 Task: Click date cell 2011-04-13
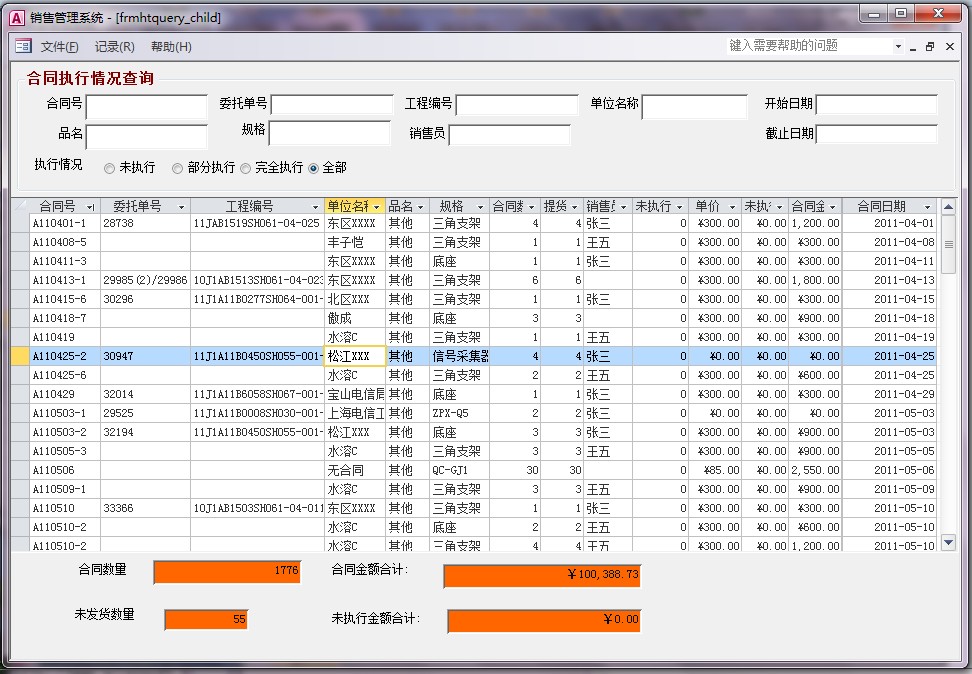(889, 280)
